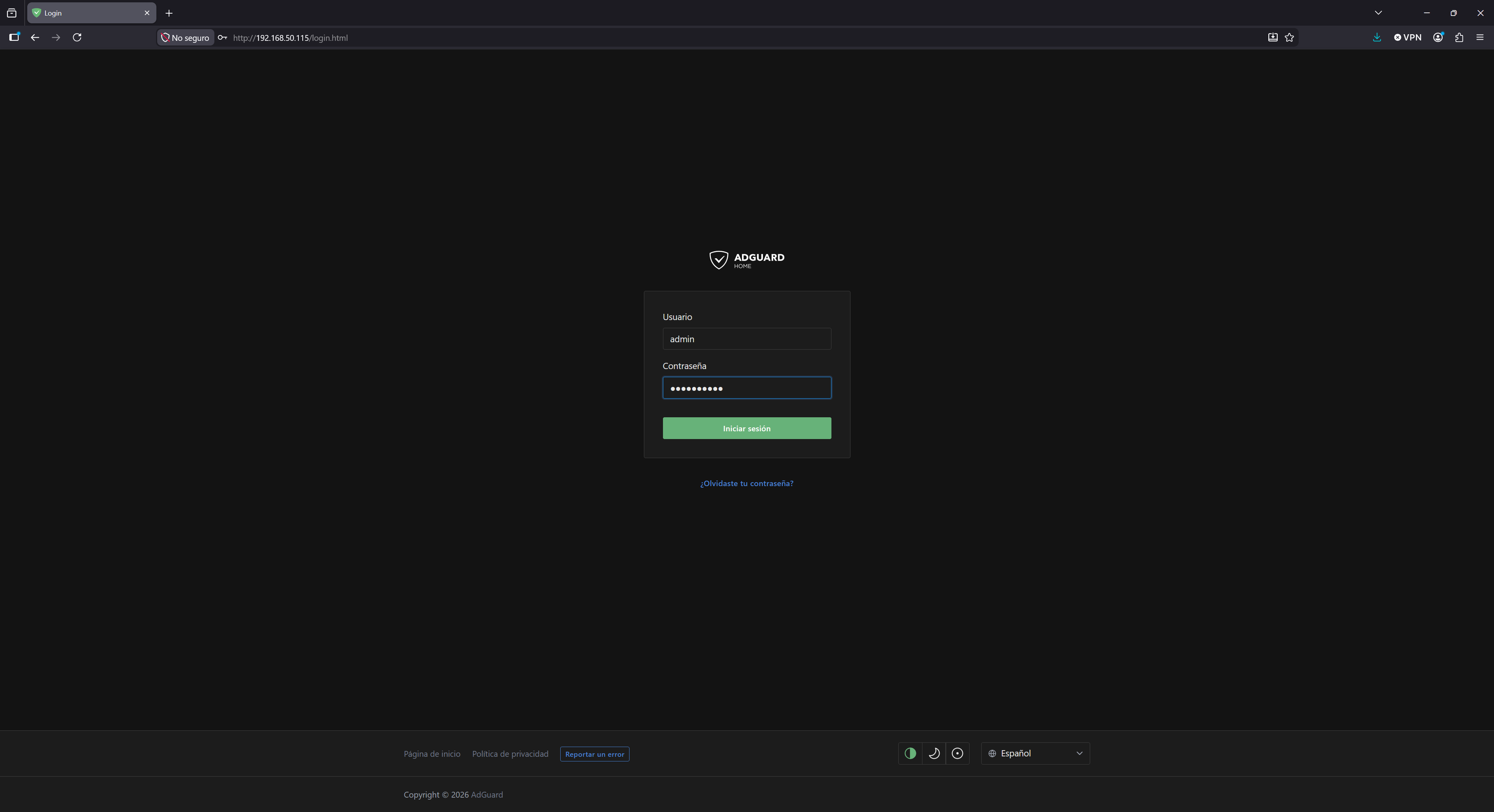Open the browser hamburger menu
This screenshot has height=812, width=1494.
(1480, 38)
